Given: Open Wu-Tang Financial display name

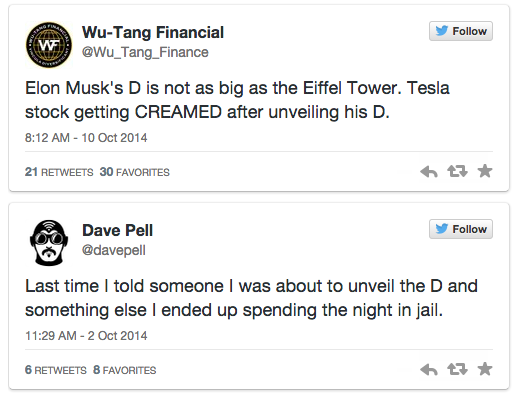Looking at the screenshot, I should (x=153, y=33).
